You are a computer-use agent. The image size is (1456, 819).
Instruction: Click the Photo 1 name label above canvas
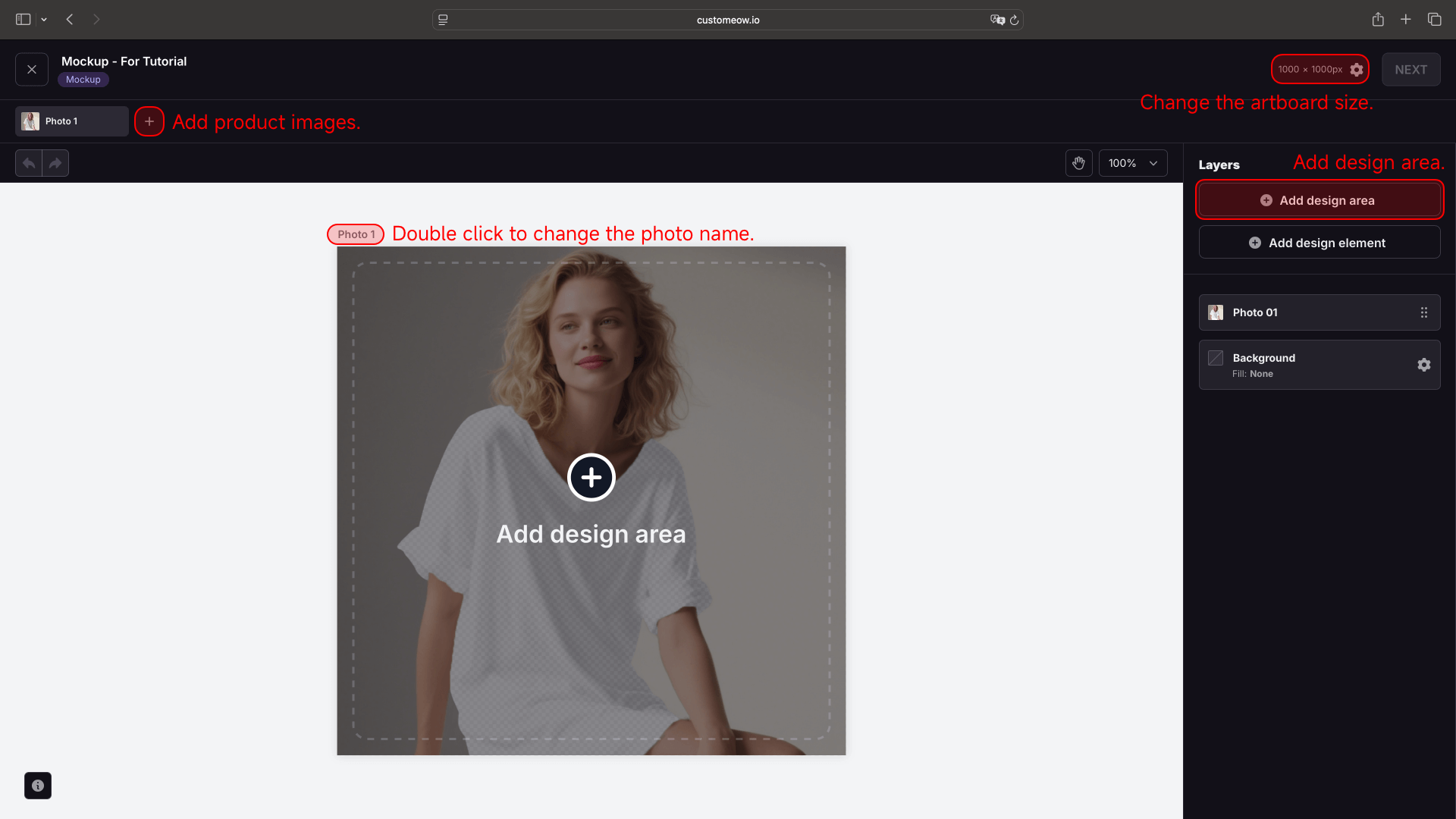tap(356, 234)
